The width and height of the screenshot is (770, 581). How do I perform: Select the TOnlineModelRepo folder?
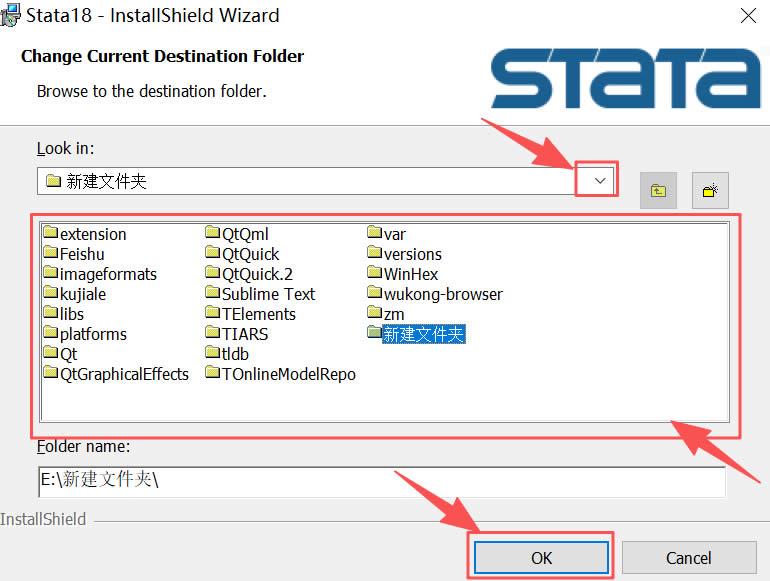[x=288, y=374]
